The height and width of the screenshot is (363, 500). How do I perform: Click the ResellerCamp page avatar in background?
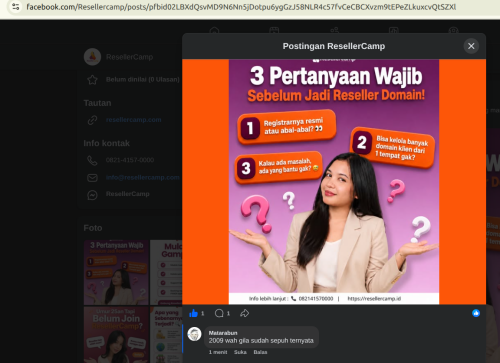point(92,57)
